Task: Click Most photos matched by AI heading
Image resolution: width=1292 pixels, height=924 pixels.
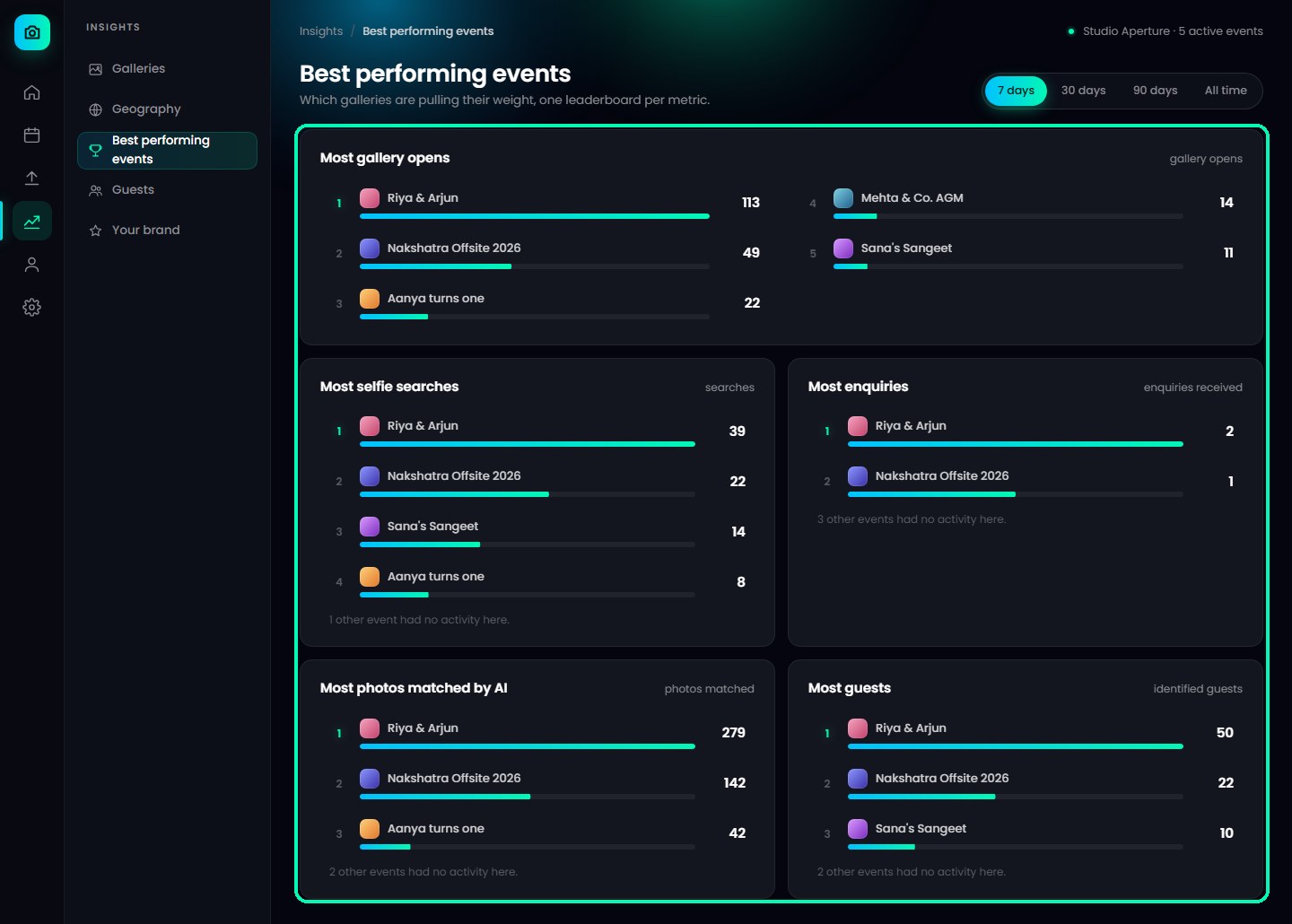Action: pos(414,688)
